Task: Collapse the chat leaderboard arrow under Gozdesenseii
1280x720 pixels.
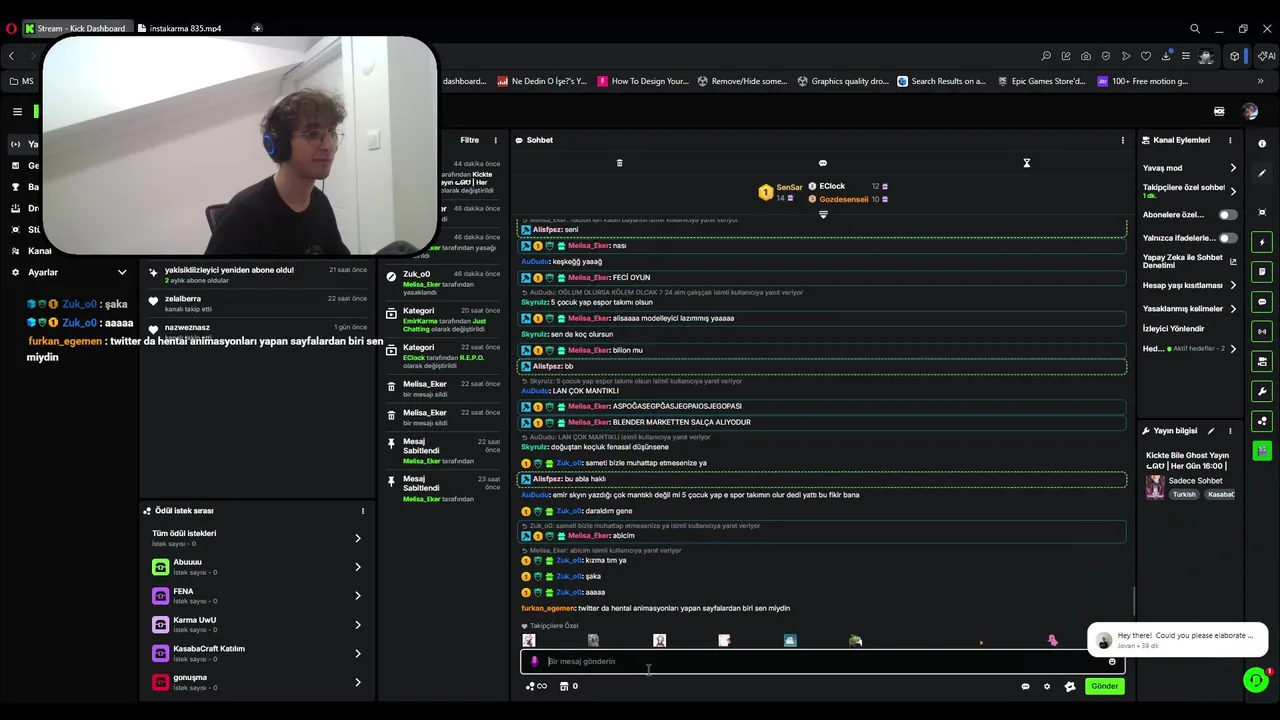Action: tap(823, 214)
